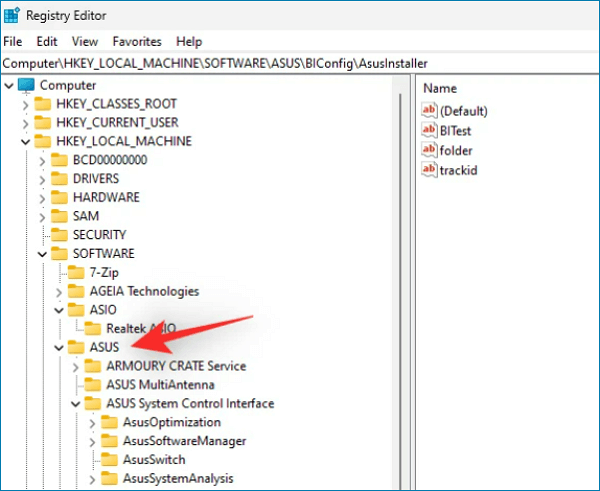Click the Realtek ASIO folder icon
The height and width of the screenshot is (491, 600).
[x=93, y=329]
